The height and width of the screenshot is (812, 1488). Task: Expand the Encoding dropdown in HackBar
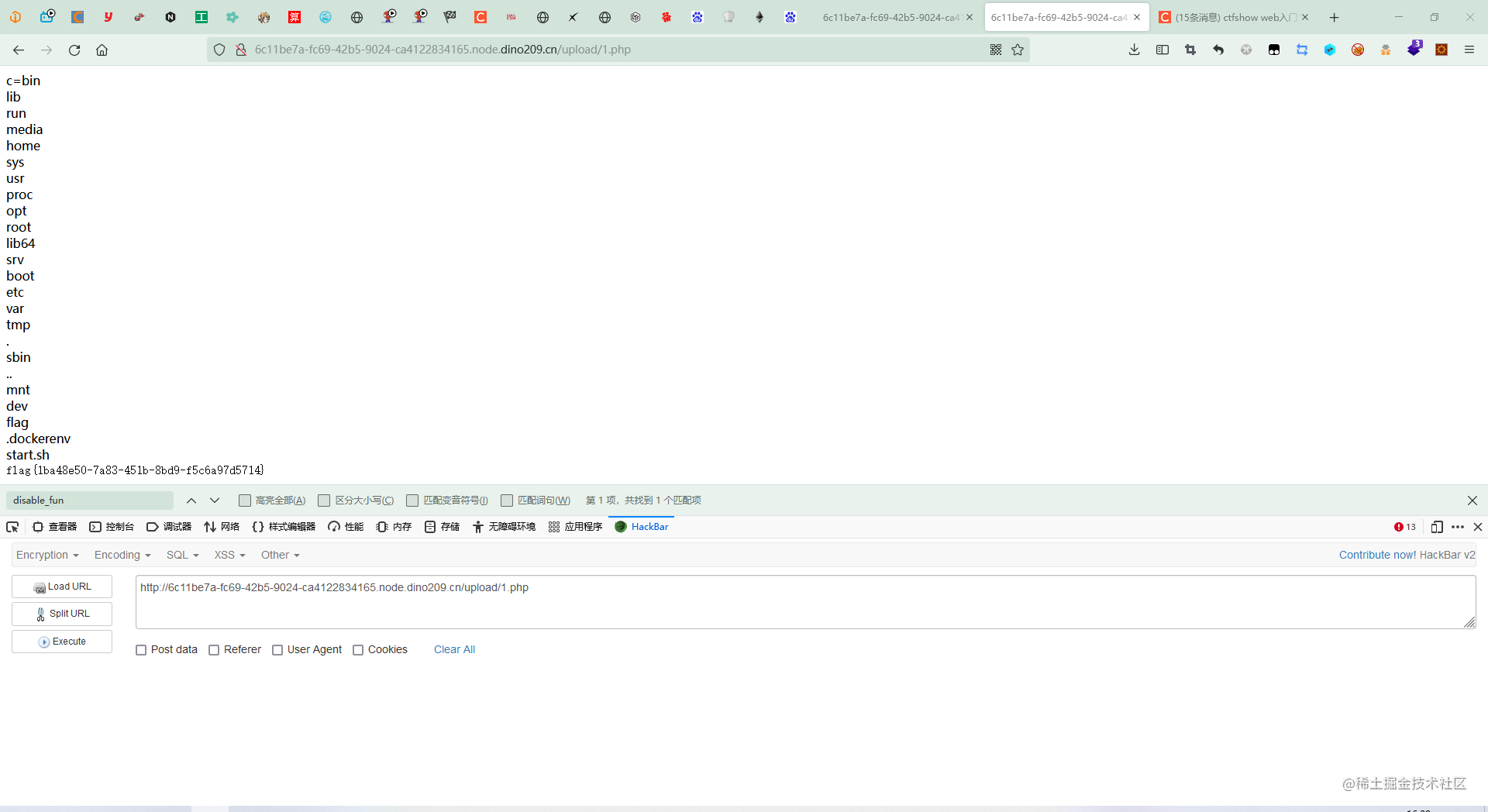click(122, 555)
